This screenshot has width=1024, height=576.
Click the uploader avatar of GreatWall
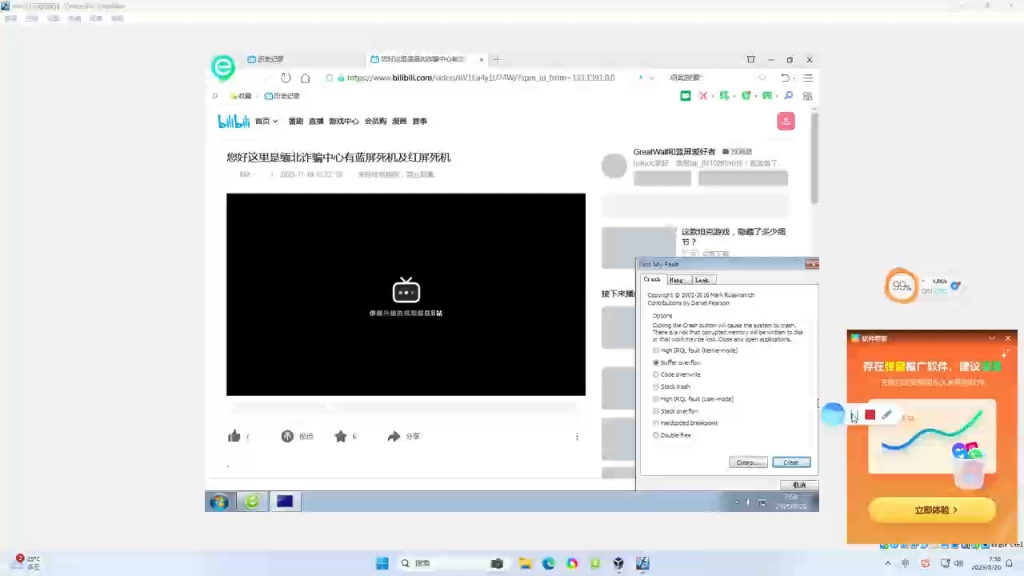tap(614, 165)
